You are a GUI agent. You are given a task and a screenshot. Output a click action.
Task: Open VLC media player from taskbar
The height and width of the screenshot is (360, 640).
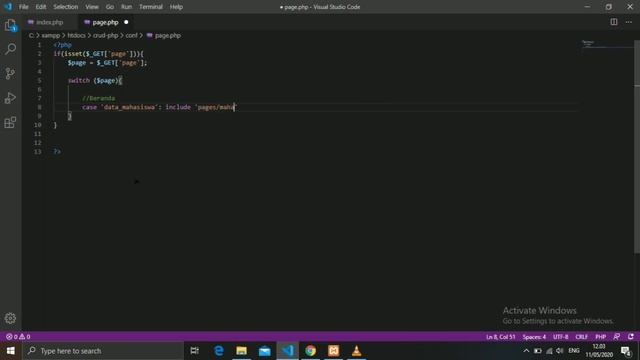[x=356, y=351]
